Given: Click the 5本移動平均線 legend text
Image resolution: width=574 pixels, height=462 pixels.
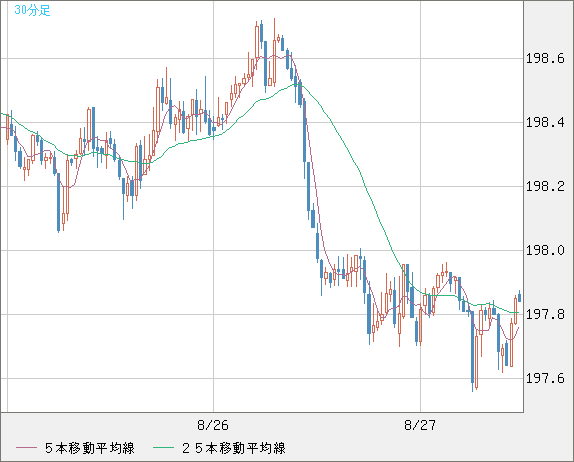Looking at the screenshot, I should point(90,448).
